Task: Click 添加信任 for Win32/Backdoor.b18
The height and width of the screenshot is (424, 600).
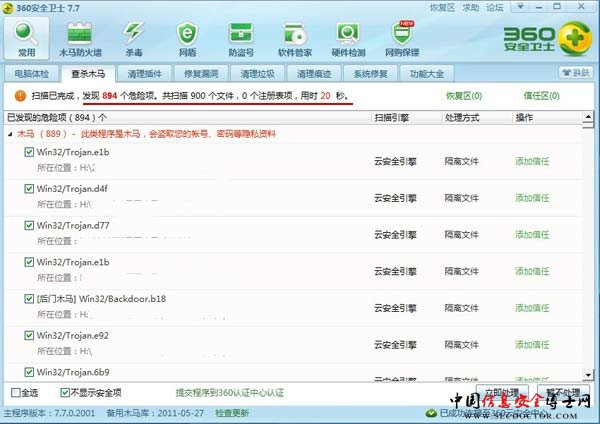Action: pyautogui.click(x=532, y=308)
